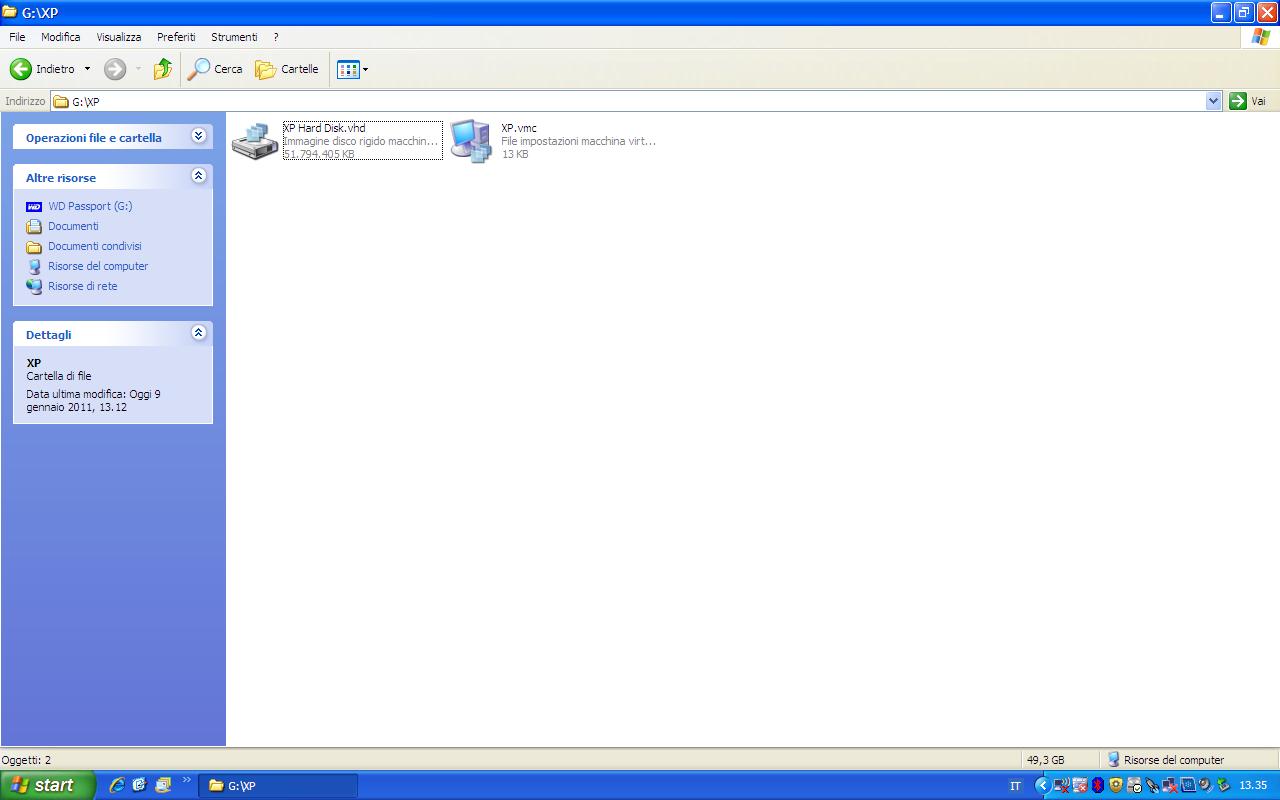Click Risorse del computer in status bar
Viewport: 1280px width, 800px height.
point(1165,760)
